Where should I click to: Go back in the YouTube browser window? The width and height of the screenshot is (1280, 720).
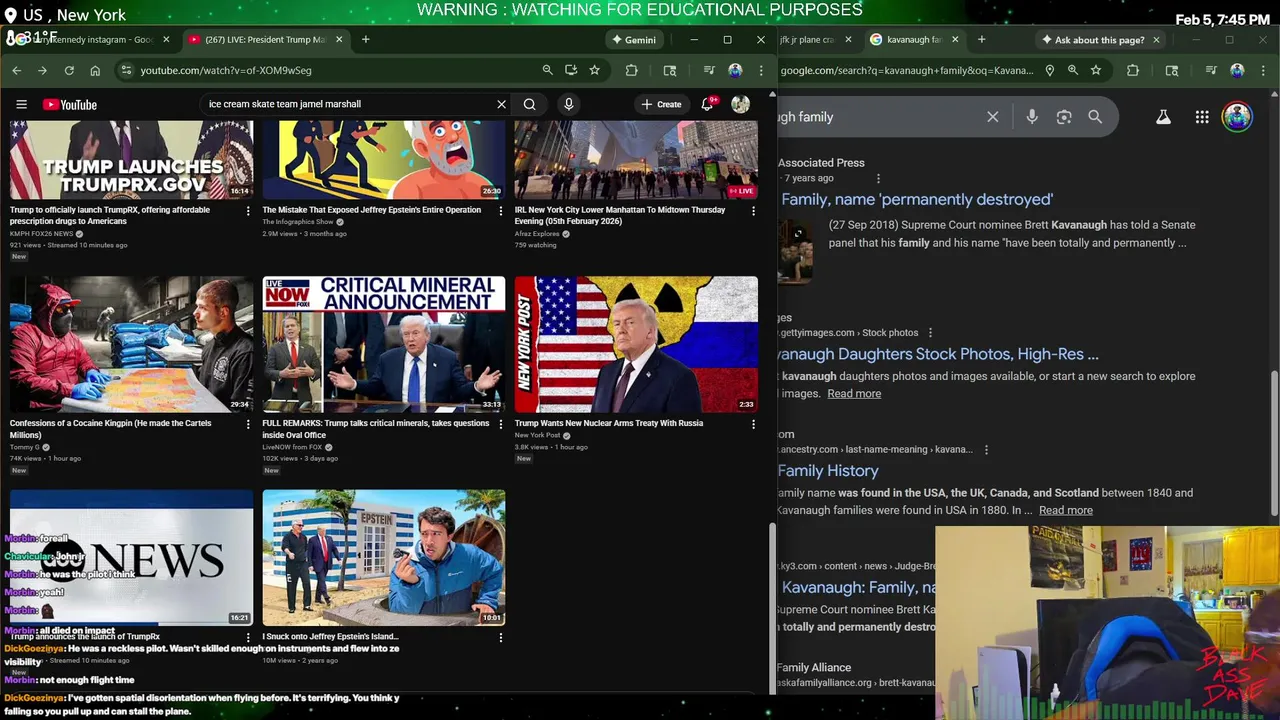16,70
